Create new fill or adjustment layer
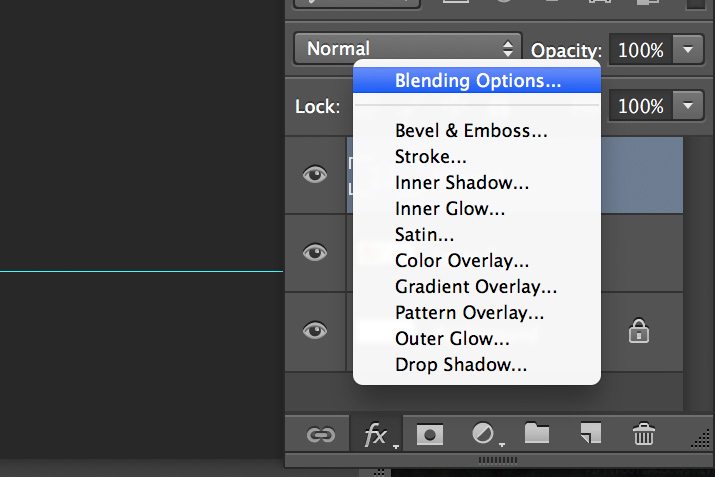The width and height of the screenshot is (715, 477). 484,434
